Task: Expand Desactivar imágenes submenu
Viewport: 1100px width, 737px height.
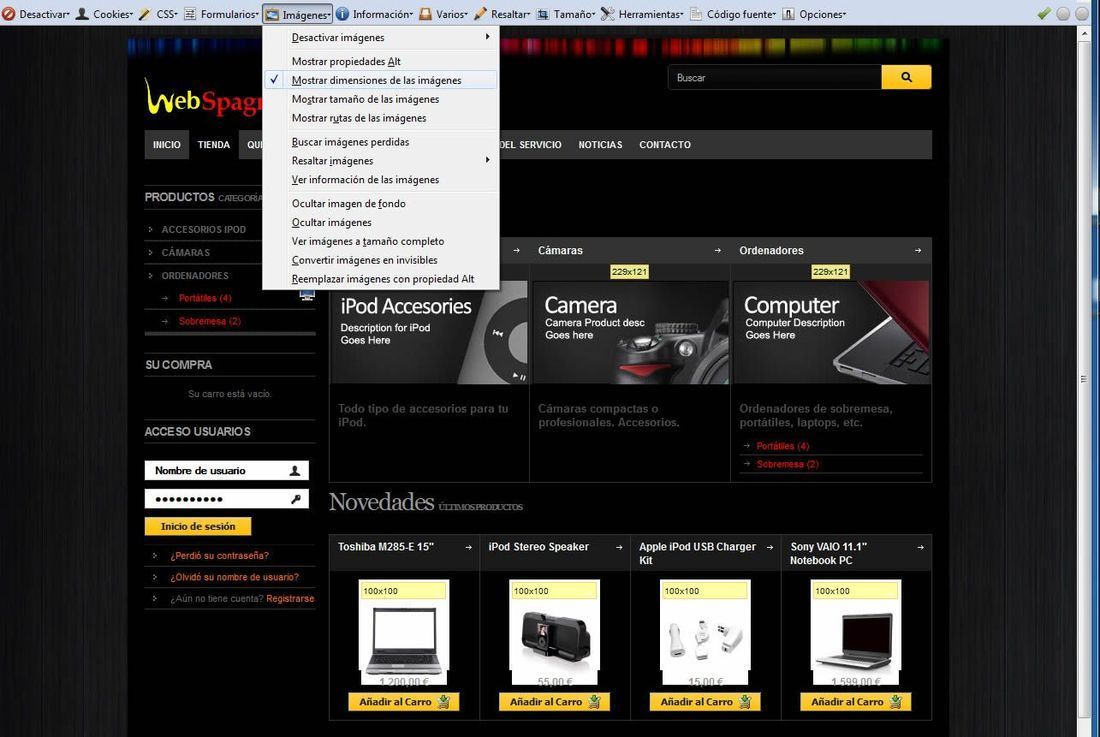Action: [x=381, y=37]
